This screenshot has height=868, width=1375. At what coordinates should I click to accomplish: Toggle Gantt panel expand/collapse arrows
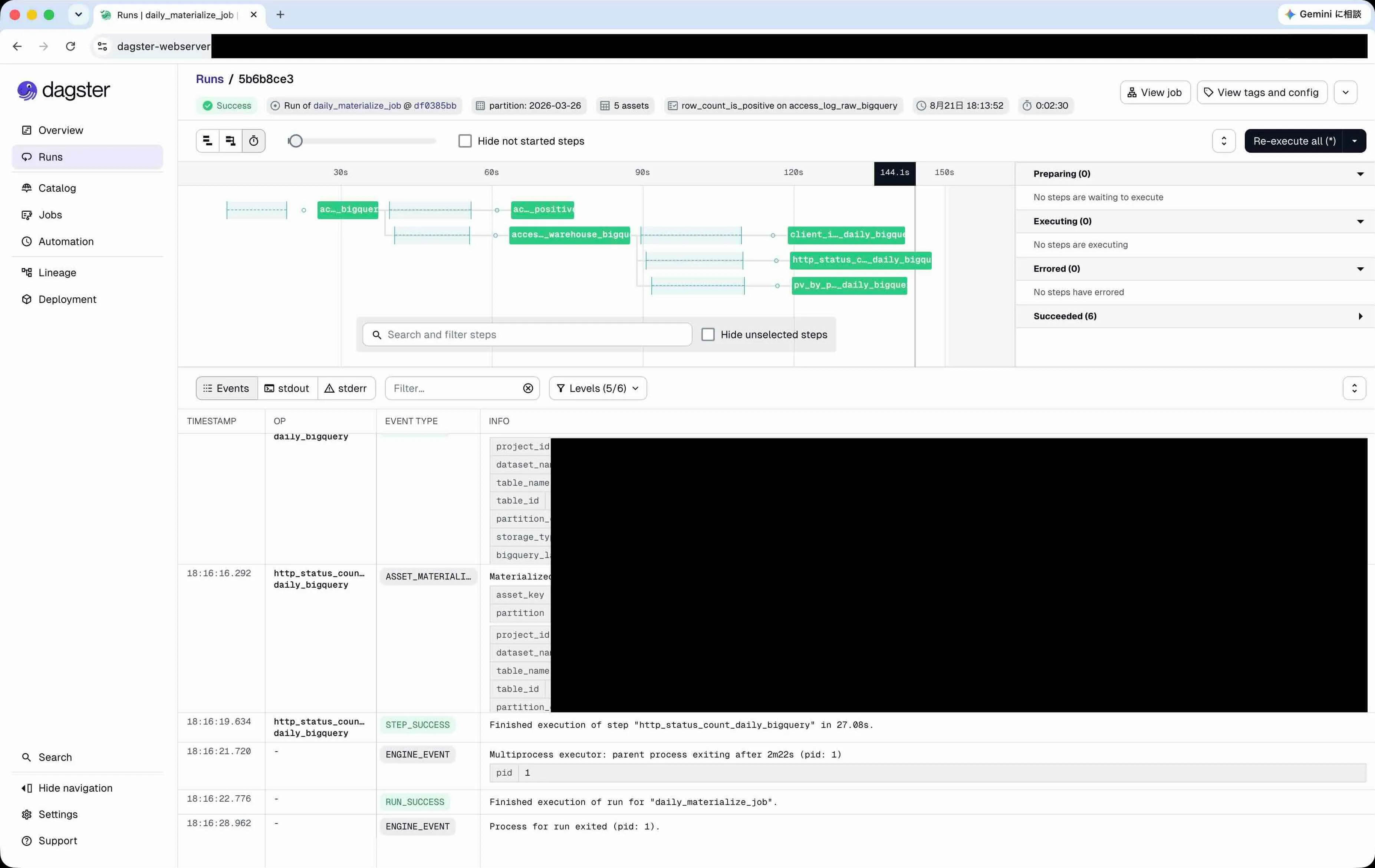[1224, 141]
